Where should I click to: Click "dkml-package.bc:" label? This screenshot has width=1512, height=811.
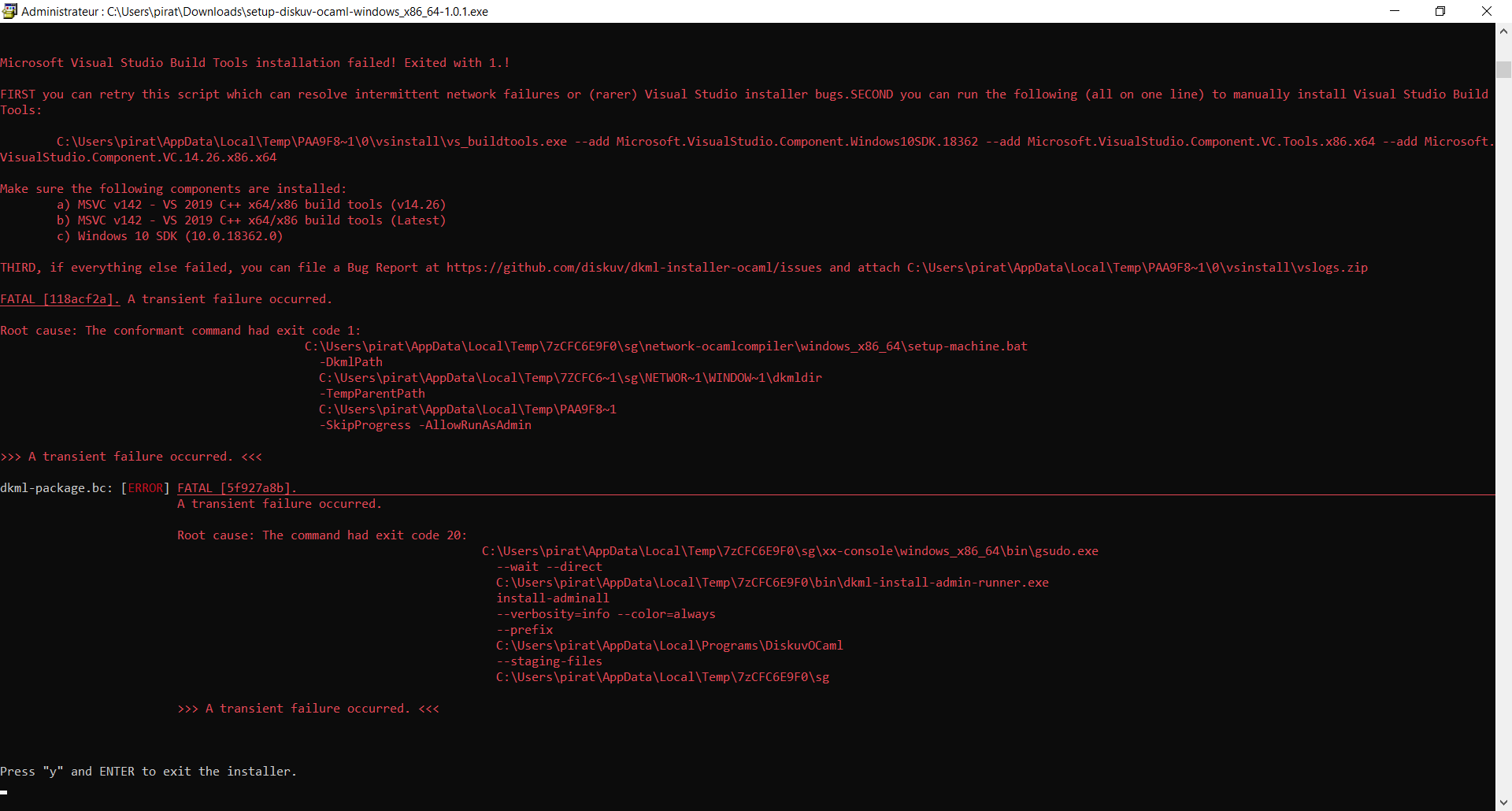(x=57, y=488)
